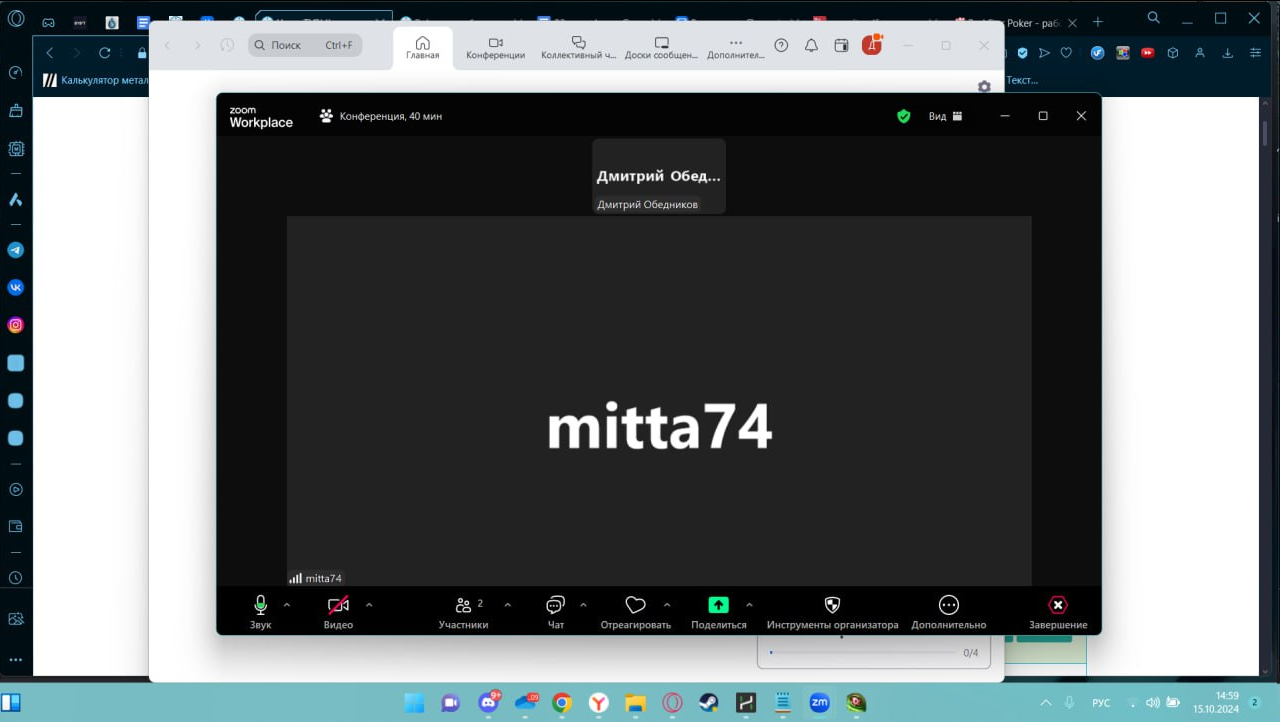Open Инструменты организатора host tools

832,611
